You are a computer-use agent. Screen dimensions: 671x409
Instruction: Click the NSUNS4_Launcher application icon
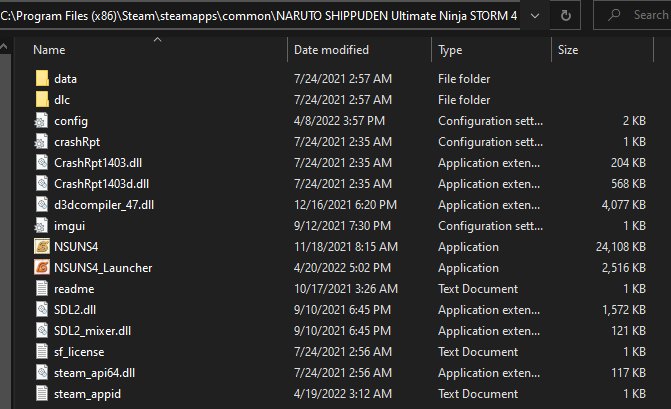pyautogui.click(x=42, y=267)
